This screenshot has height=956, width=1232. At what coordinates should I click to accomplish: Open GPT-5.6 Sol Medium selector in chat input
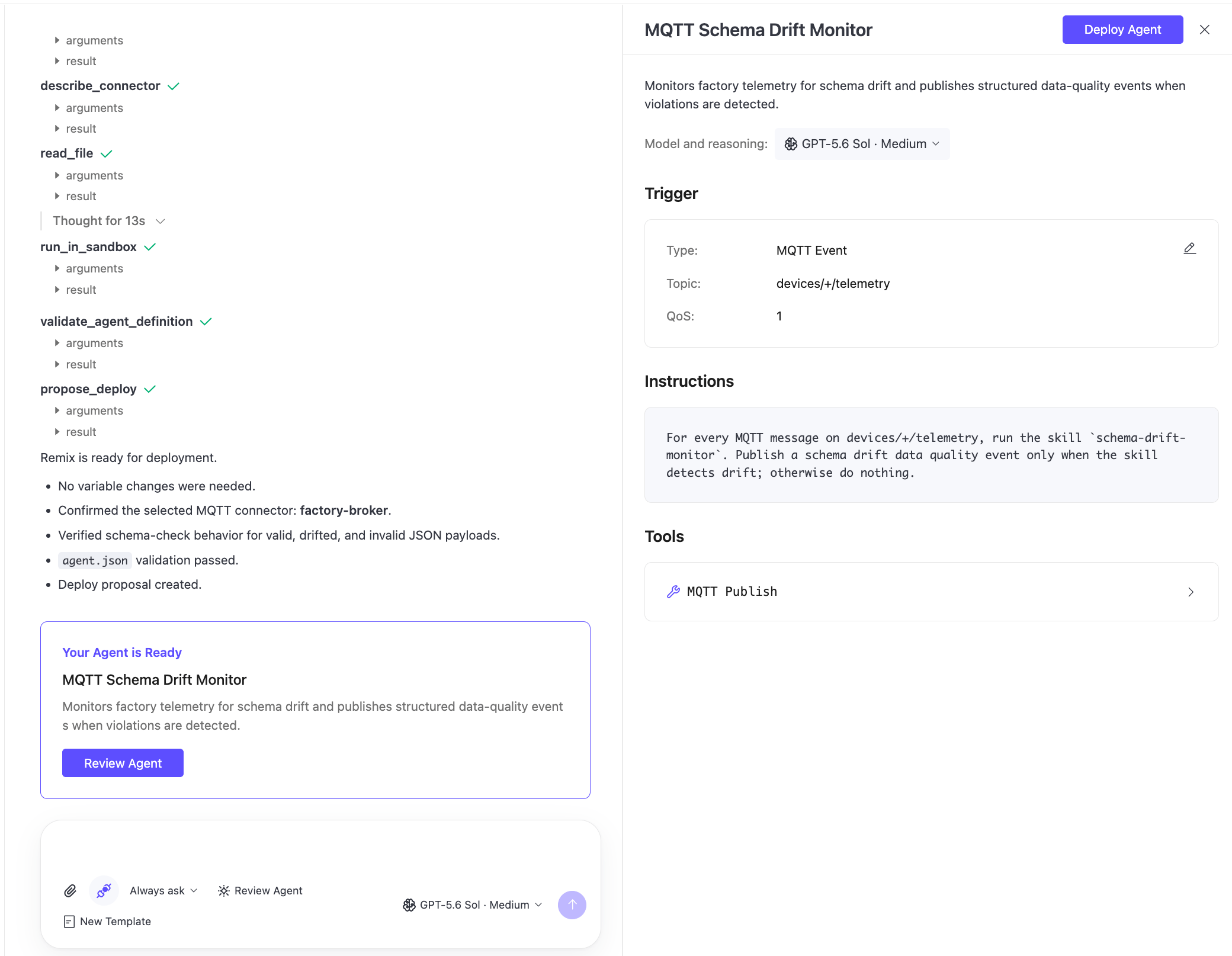[x=473, y=904]
